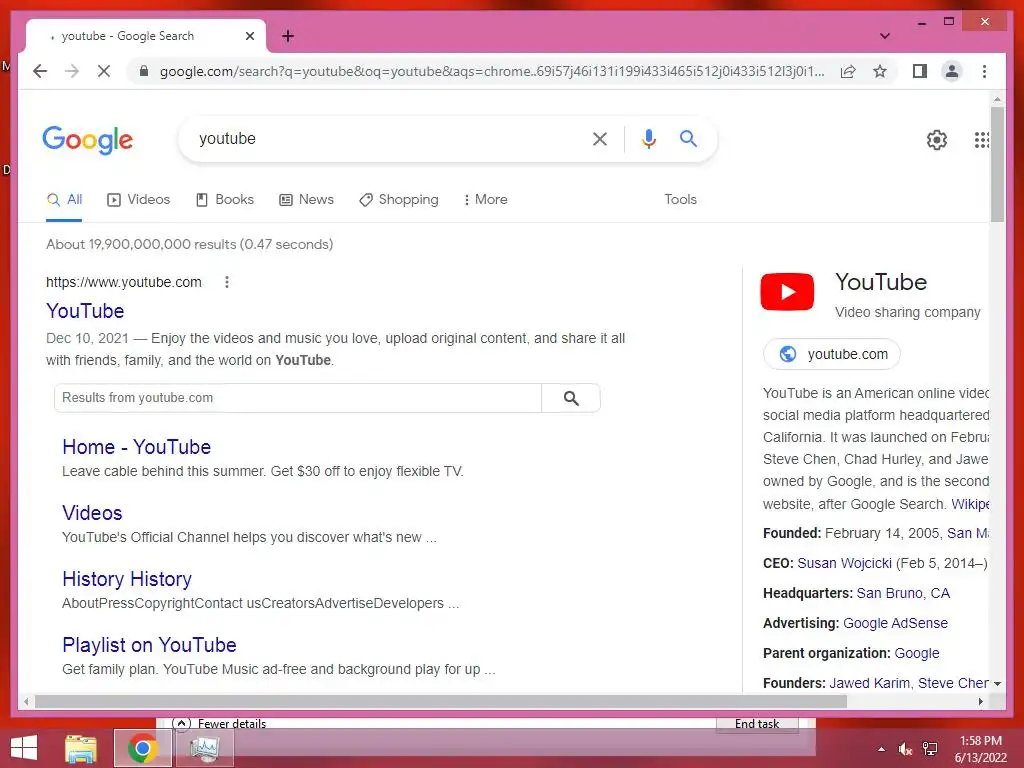Open the Google AdSense advertising link
1024x768 pixels.
tap(895, 623)
